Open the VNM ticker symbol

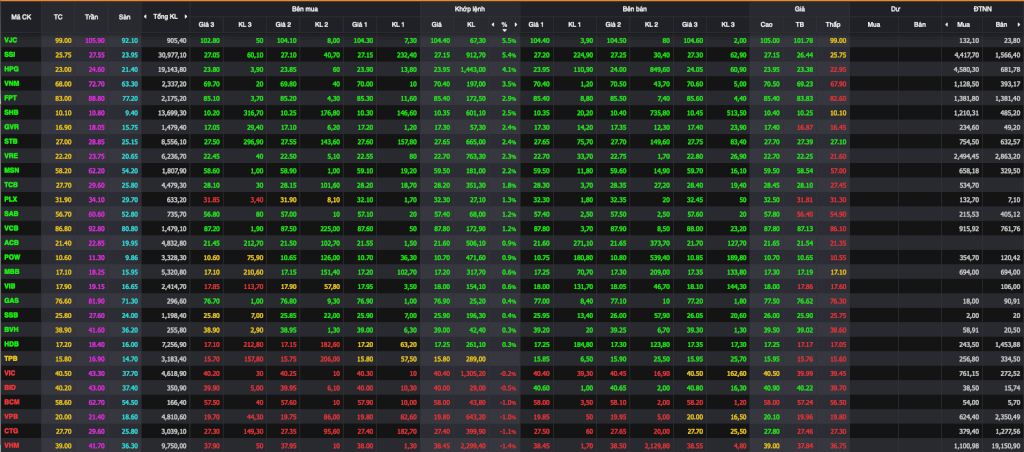pos(11,82)
